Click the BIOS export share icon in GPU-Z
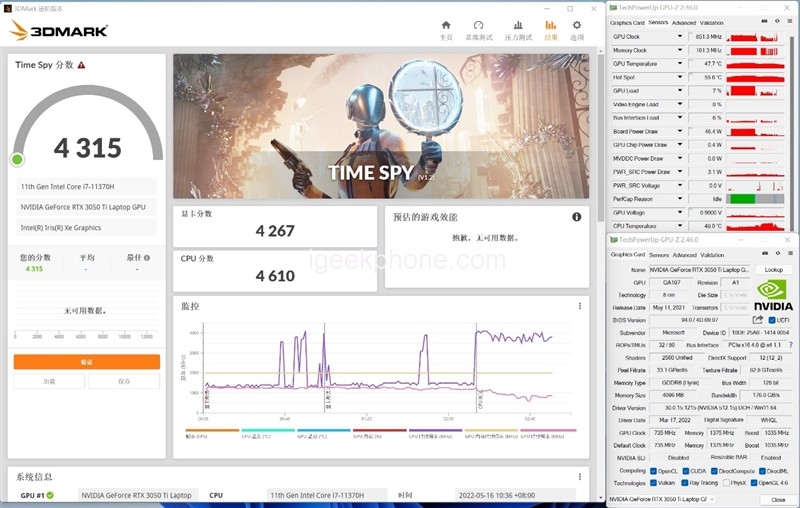The image size is (800, 508). (x=757, y=319)
